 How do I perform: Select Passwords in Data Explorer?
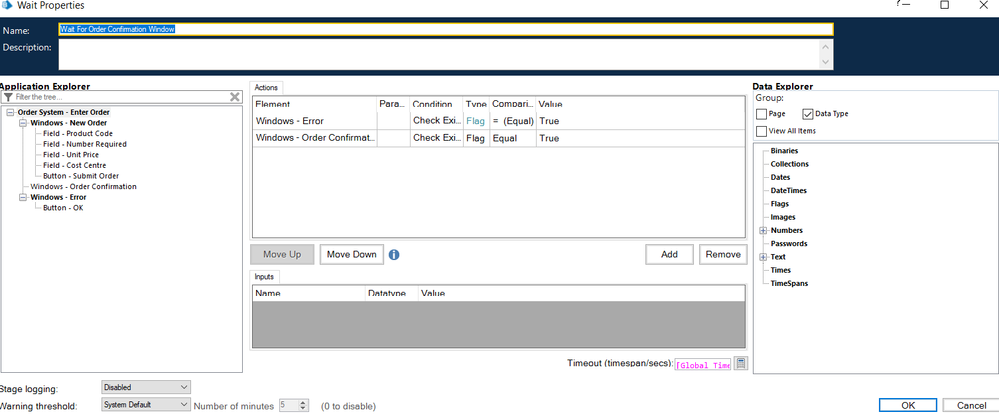[x=789, y=244]
